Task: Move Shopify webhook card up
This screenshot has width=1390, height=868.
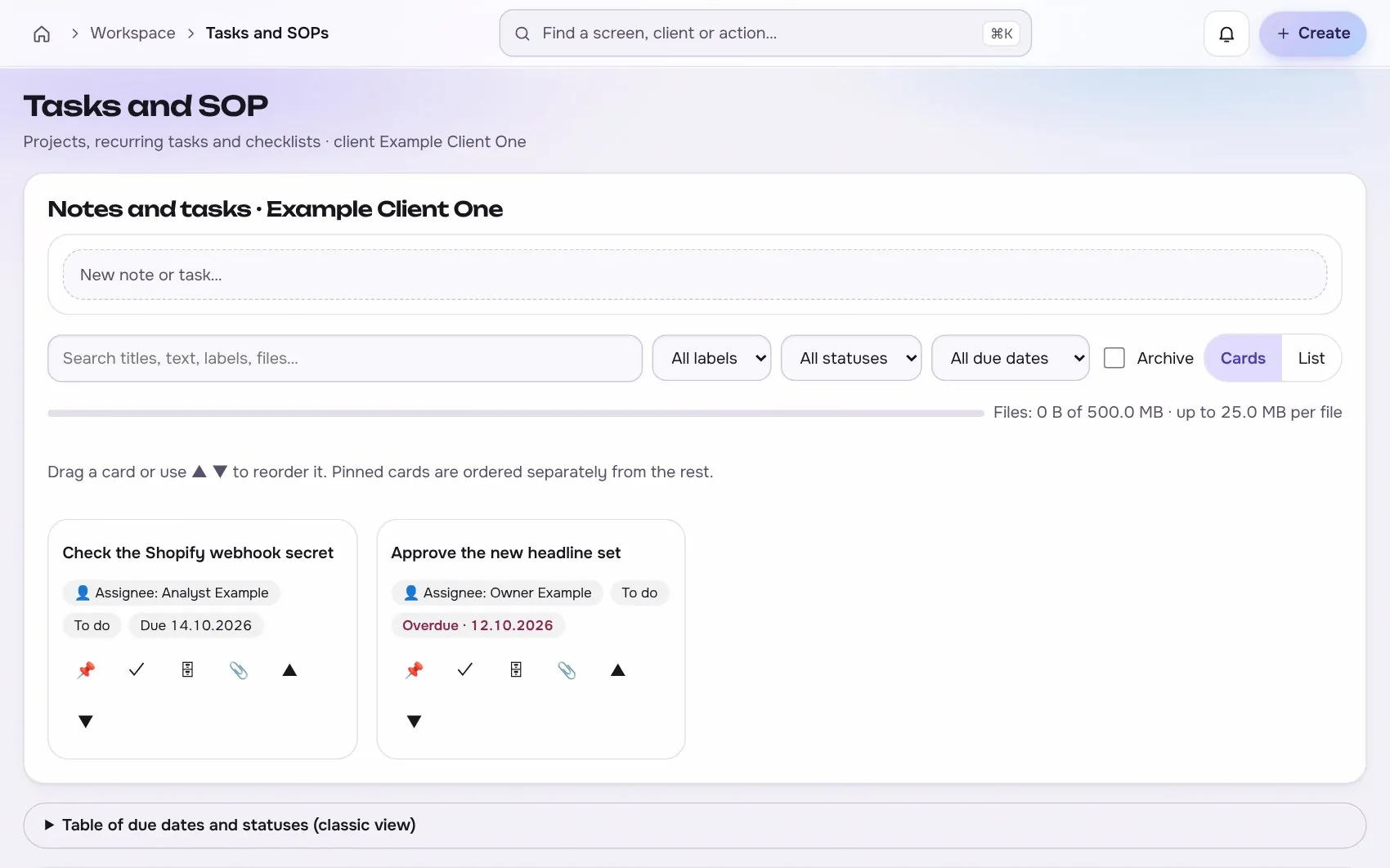Action: tap(289, 670)
